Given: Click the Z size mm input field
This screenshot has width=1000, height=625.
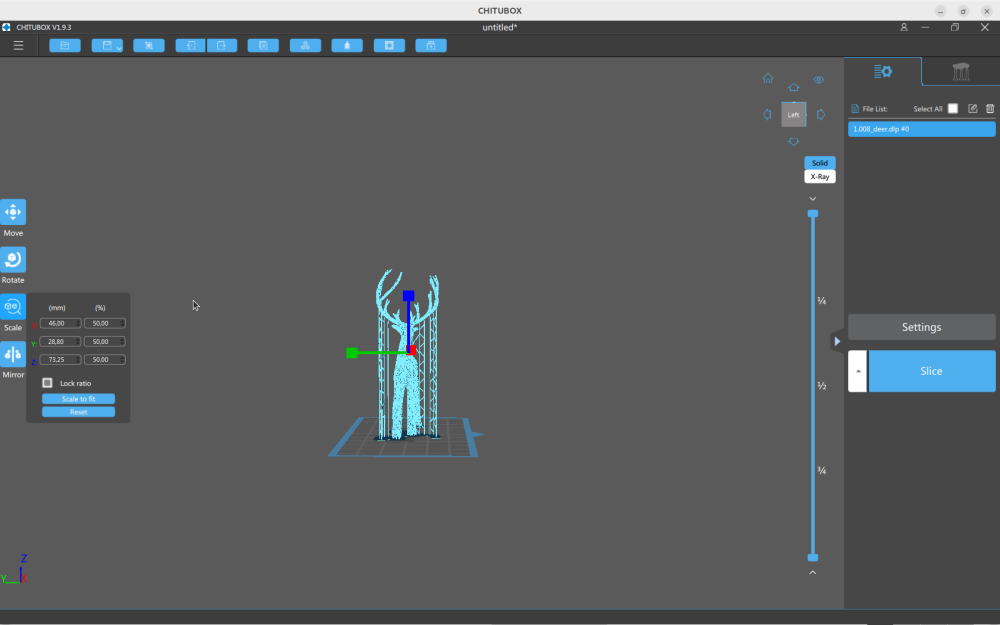Looking at the screenshot, I should 61,360.
